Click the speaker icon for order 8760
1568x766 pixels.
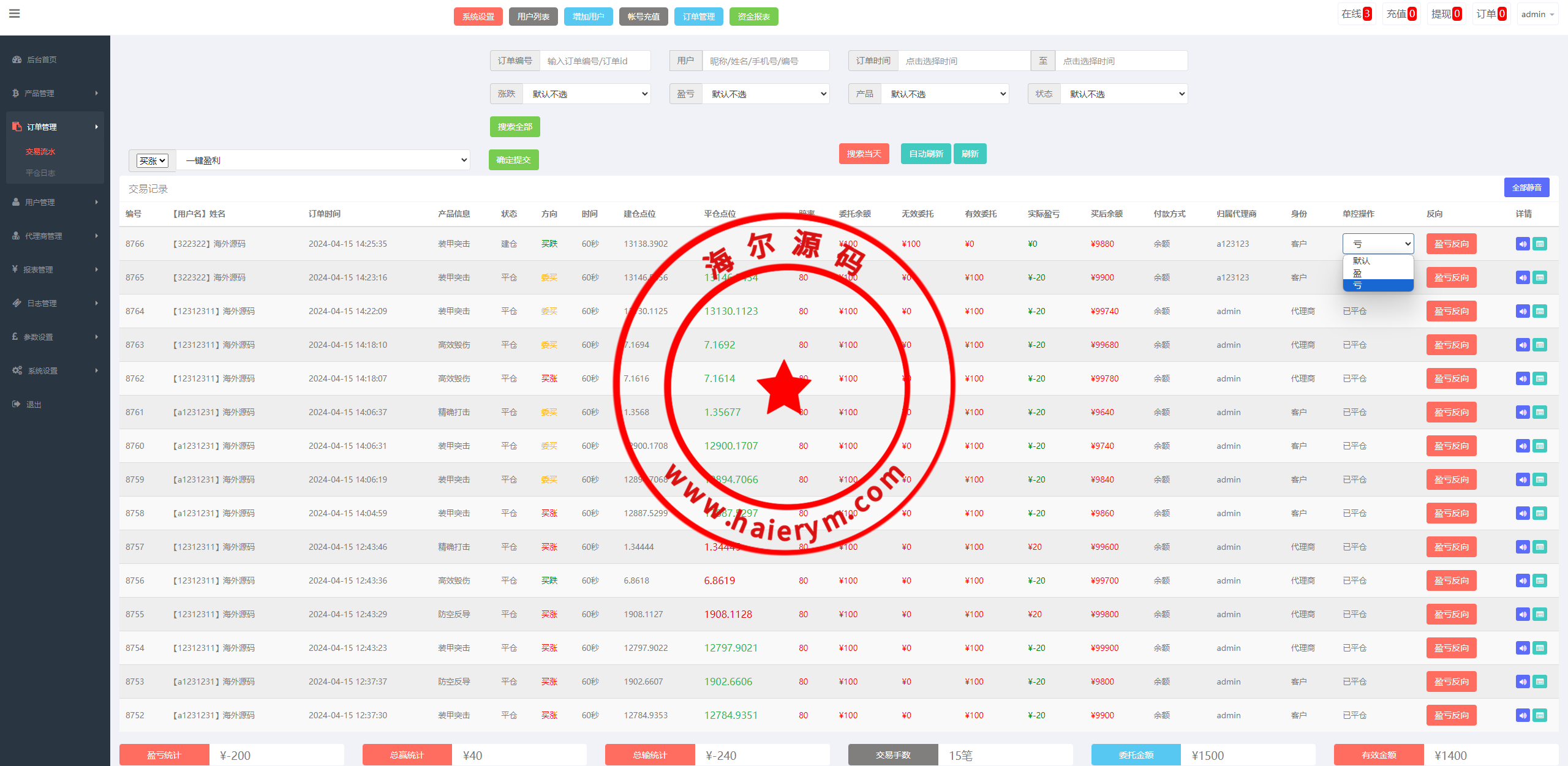pyautogui.click(x=1523, y=446)
